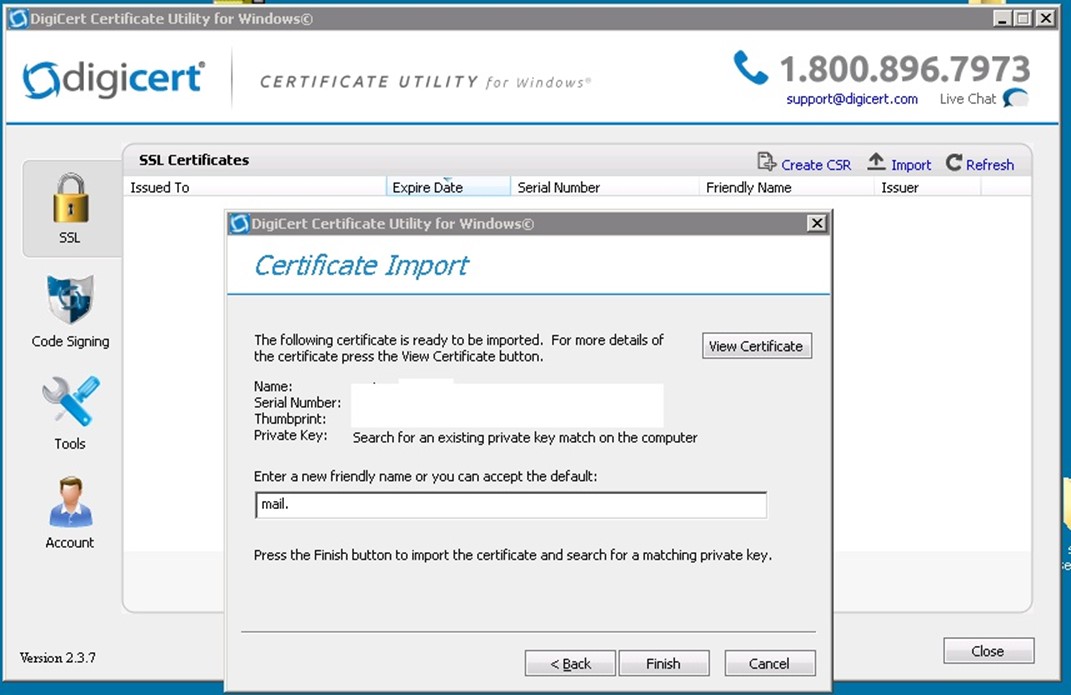Viewport: 1071px width, 695px height.
Task: Sort by Friendly Name column
Action: pos(786,187)
